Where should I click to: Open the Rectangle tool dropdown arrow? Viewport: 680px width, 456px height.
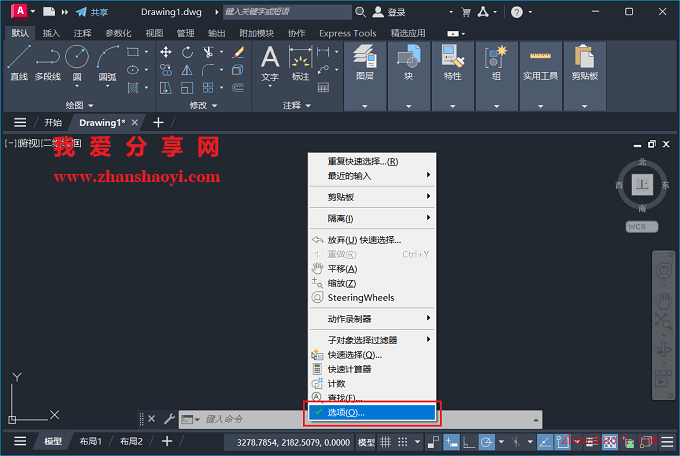[146, 52]
